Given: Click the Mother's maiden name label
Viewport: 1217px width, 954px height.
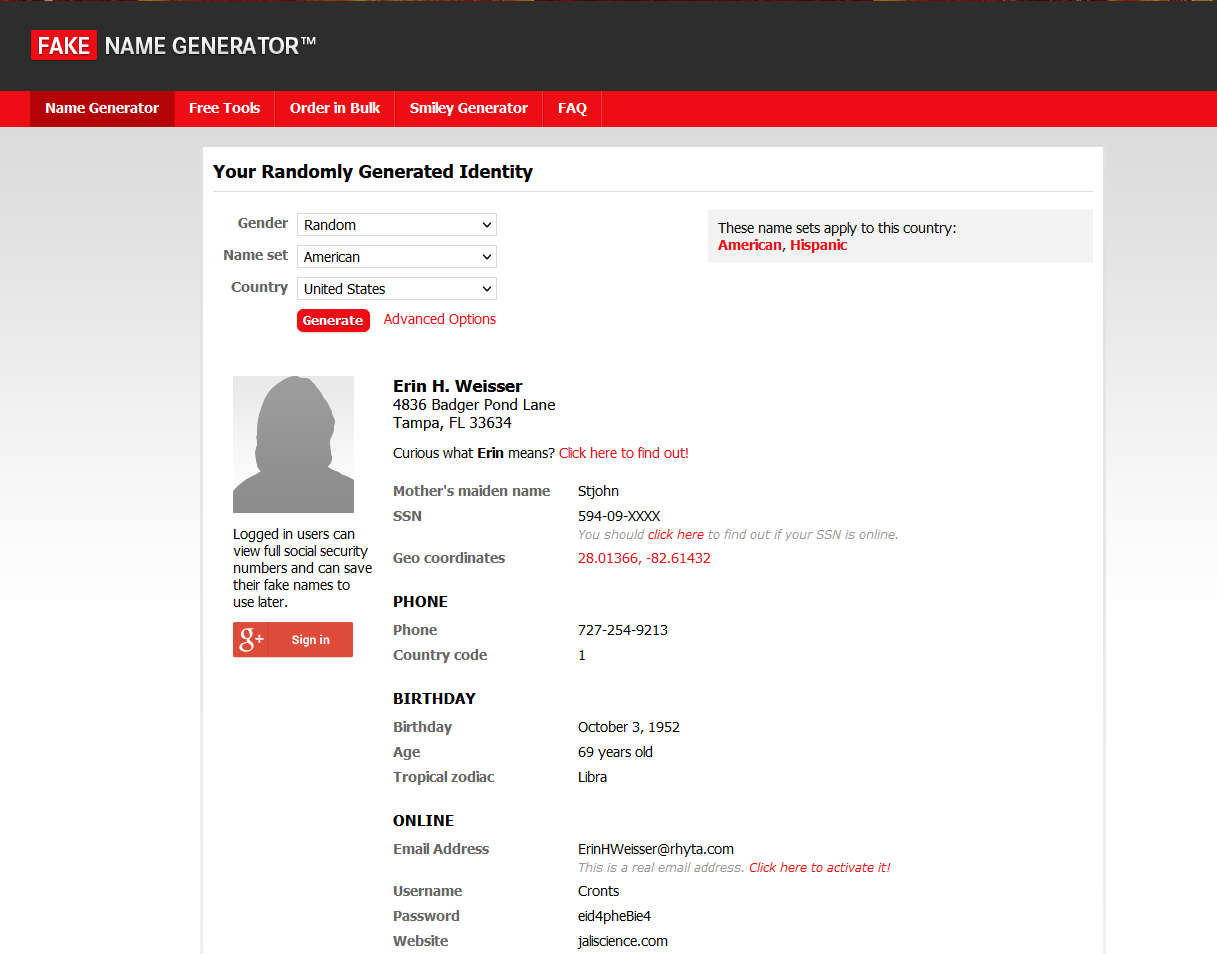Looking at the screenshot, I should point(471,491).
